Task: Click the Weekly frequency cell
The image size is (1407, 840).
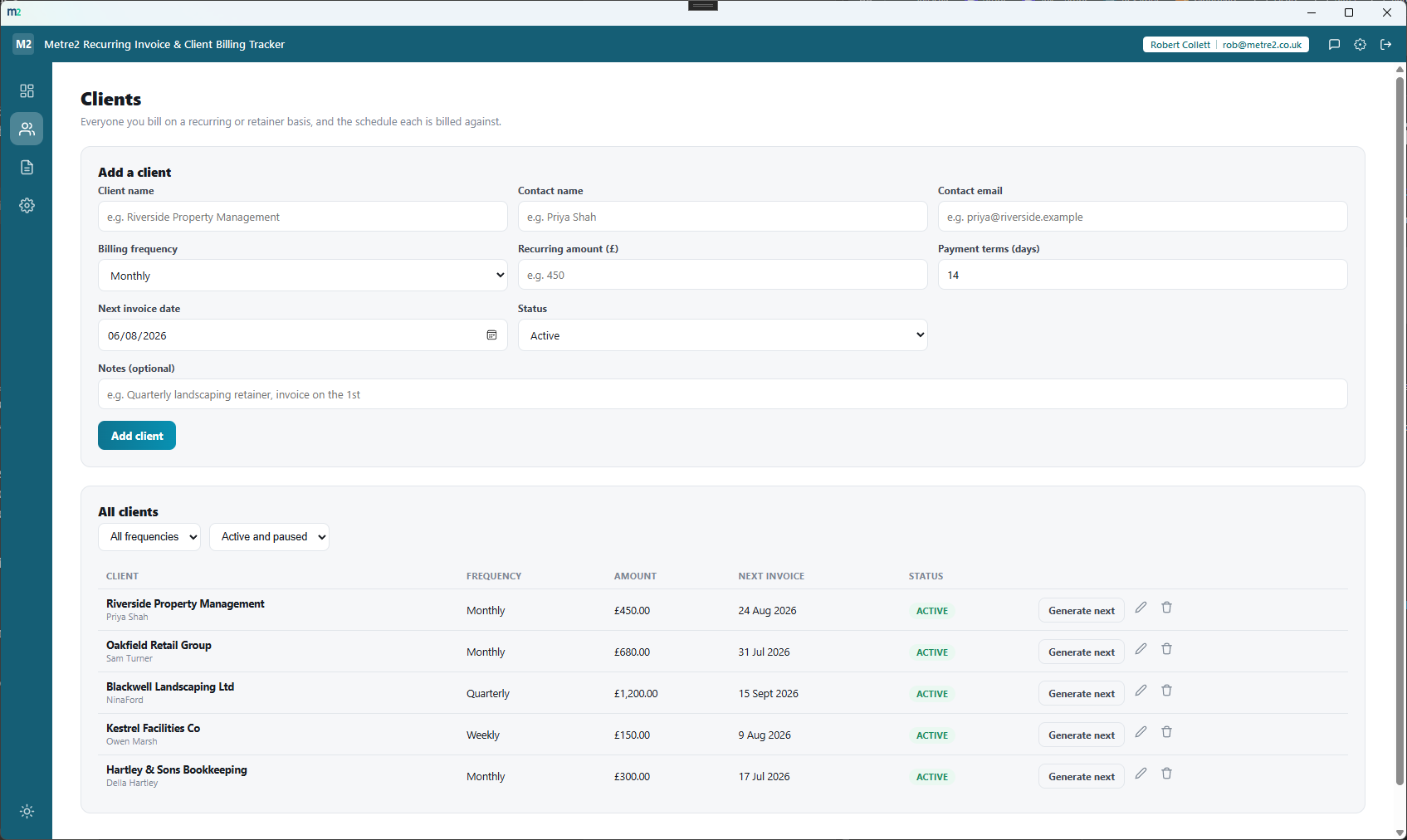Action: pos(483,735)
